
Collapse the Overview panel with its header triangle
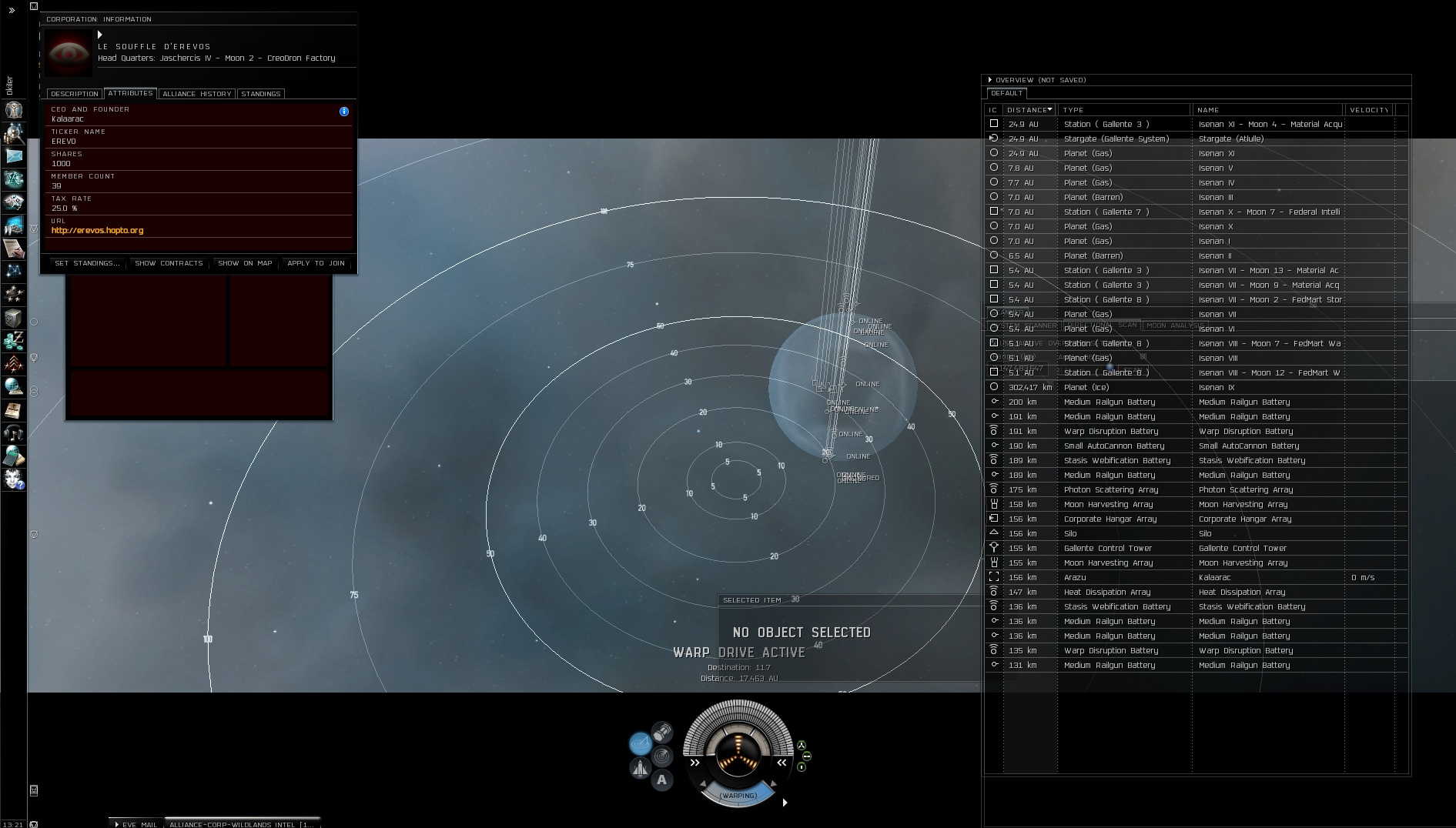(x=990, y=80)
